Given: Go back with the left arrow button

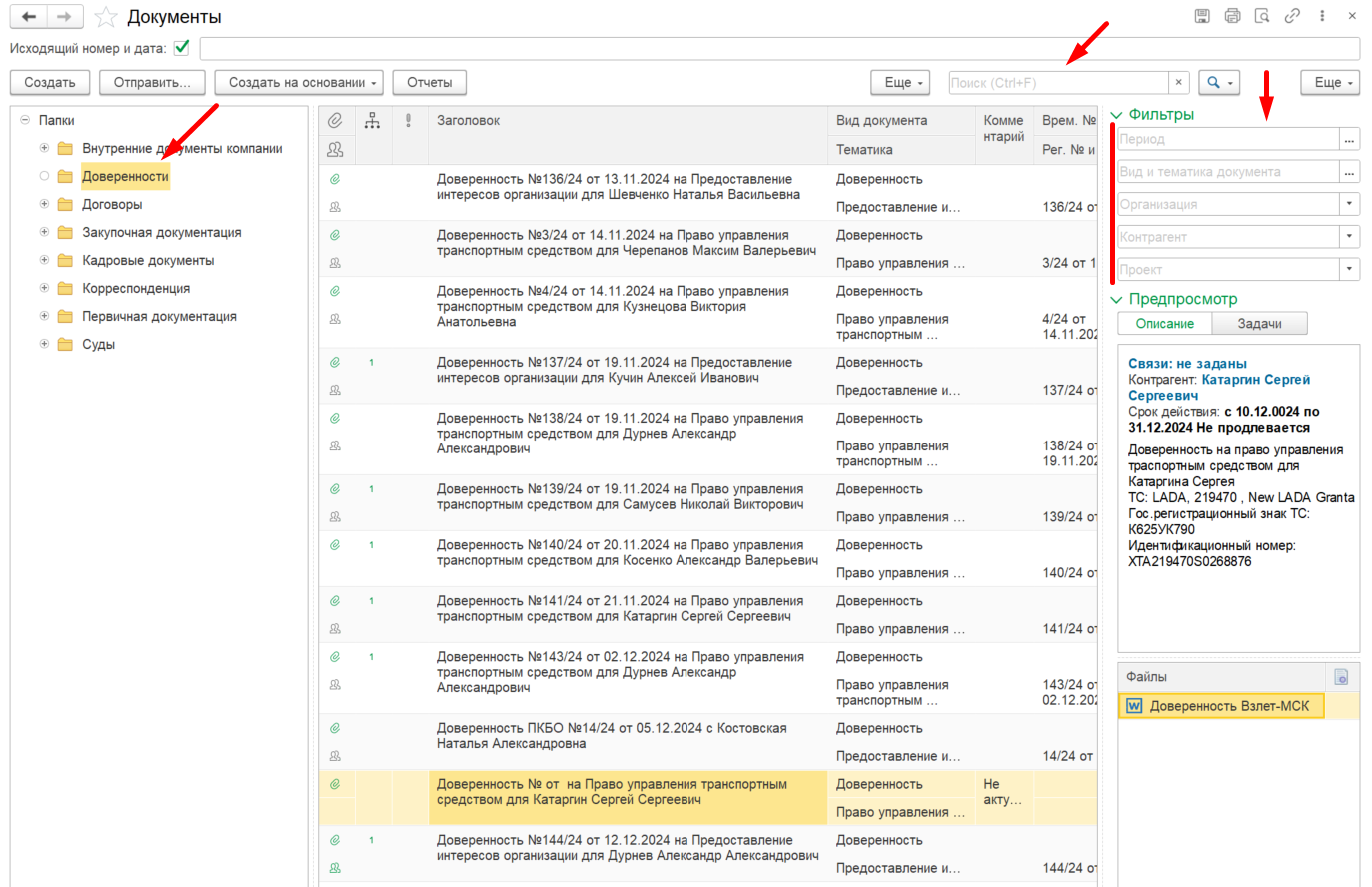Looking at the screenshot, I should (29, 17).
